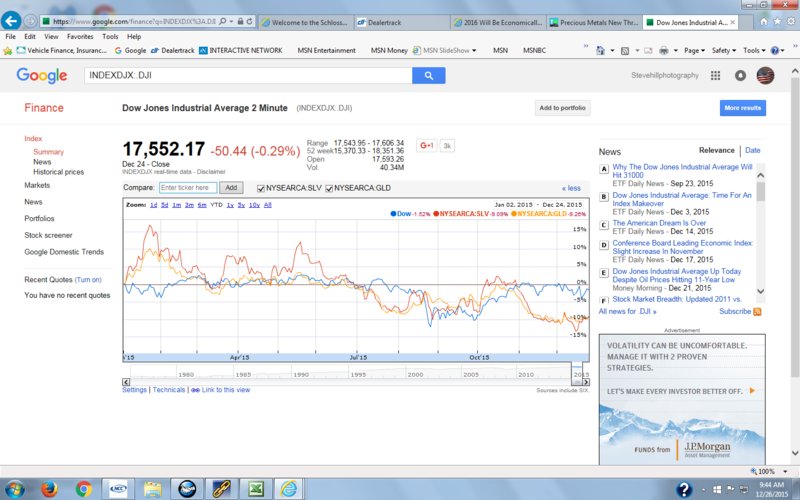Open Google Chrome from the taskbar

[84, 489]
